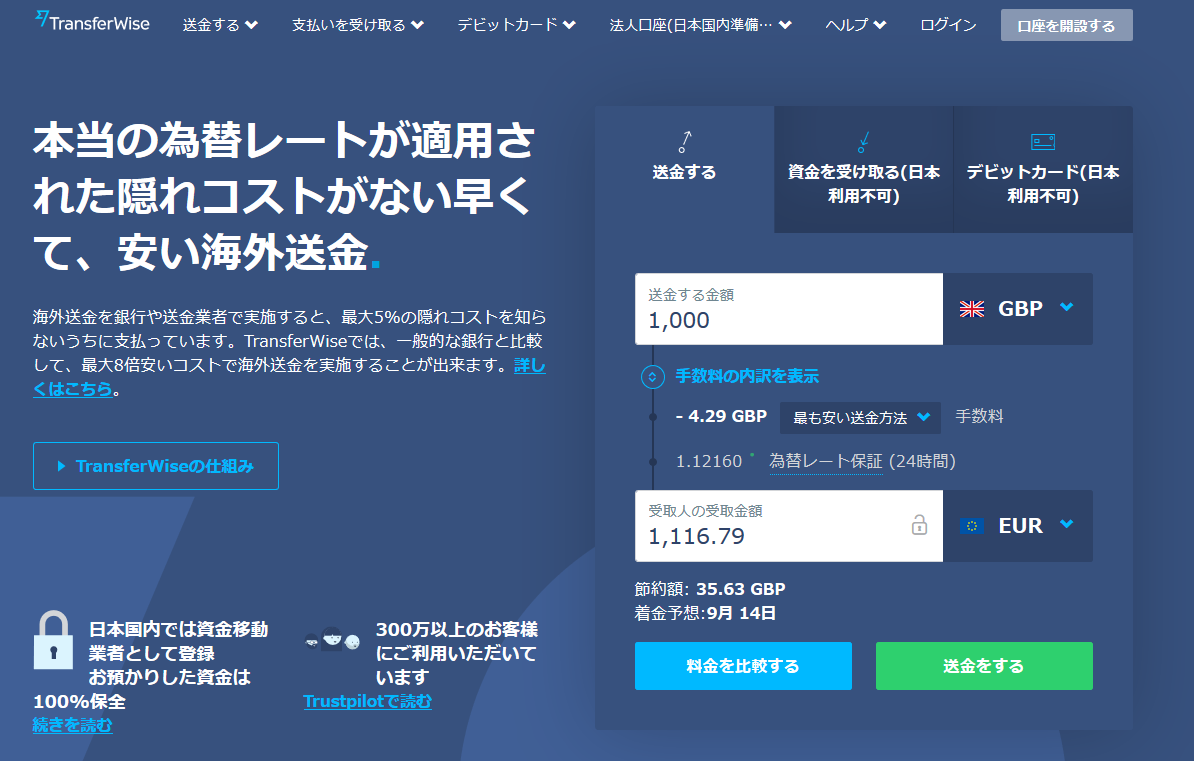This screenshot has width=1194, height=761.
Task: Click the UK flag icon
Action: (972, 309)
